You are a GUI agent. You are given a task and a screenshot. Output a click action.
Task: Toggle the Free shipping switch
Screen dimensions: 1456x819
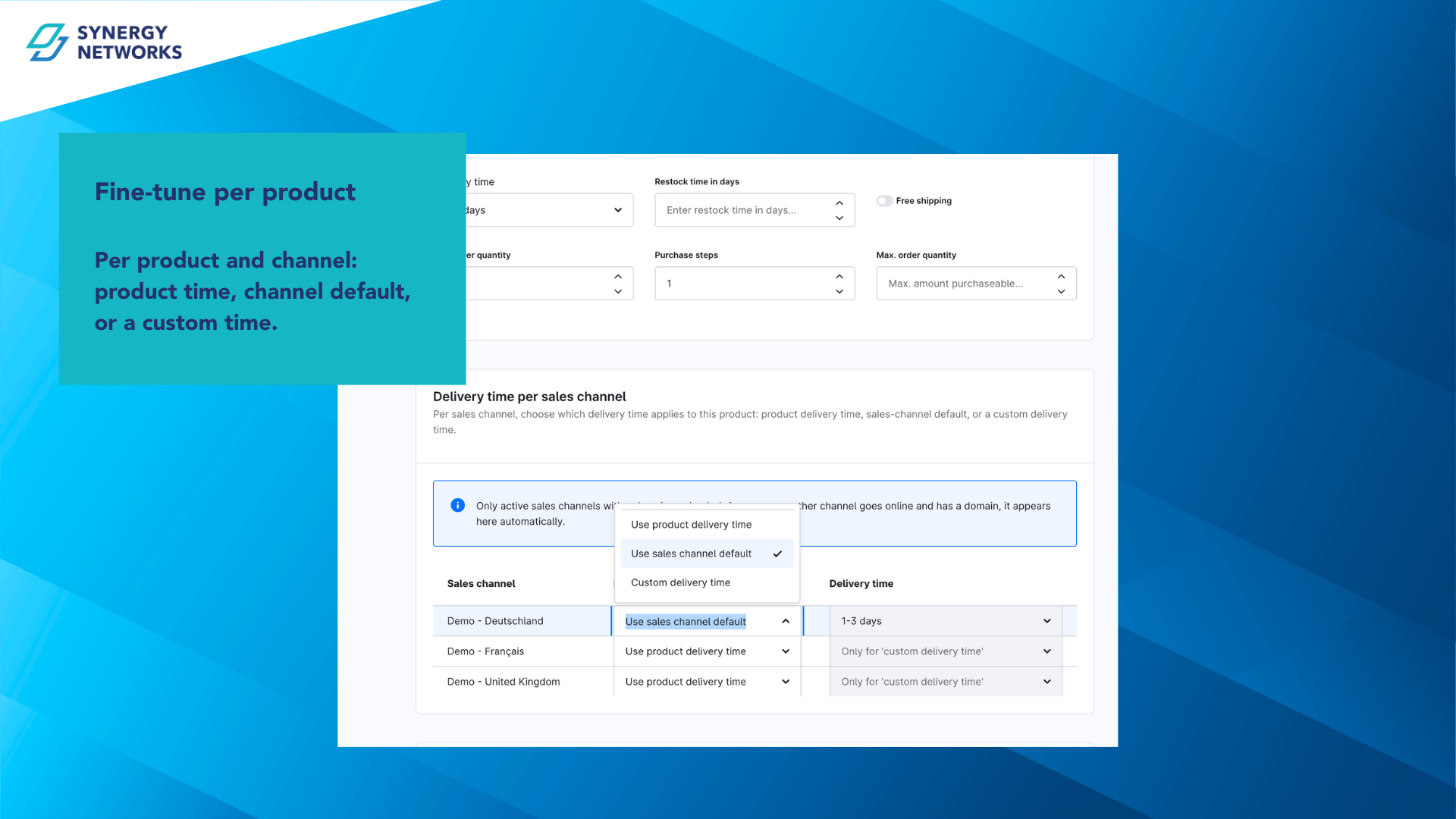[884, 201]
